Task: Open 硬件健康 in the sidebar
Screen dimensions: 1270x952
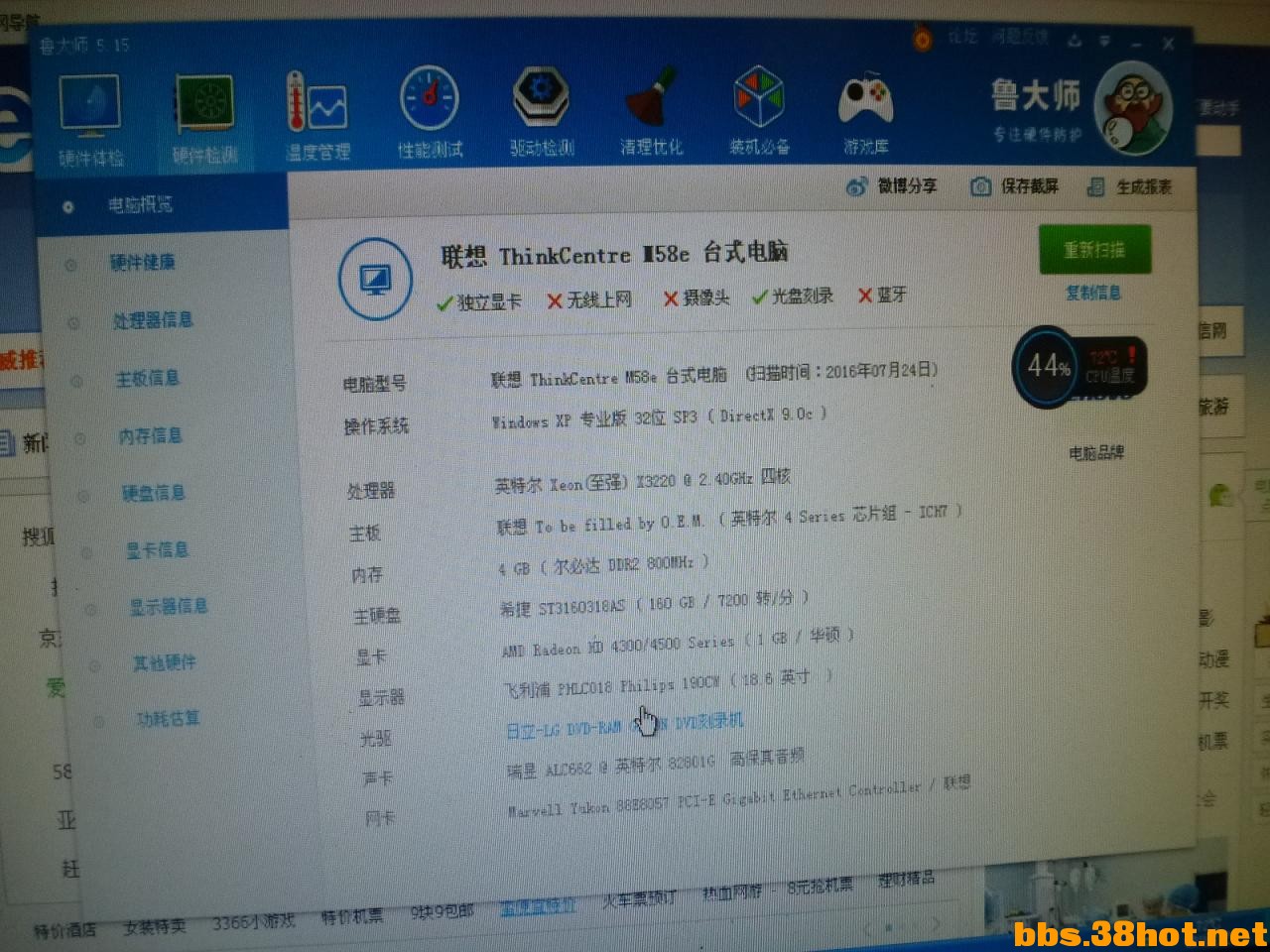Action: point(142,262)
